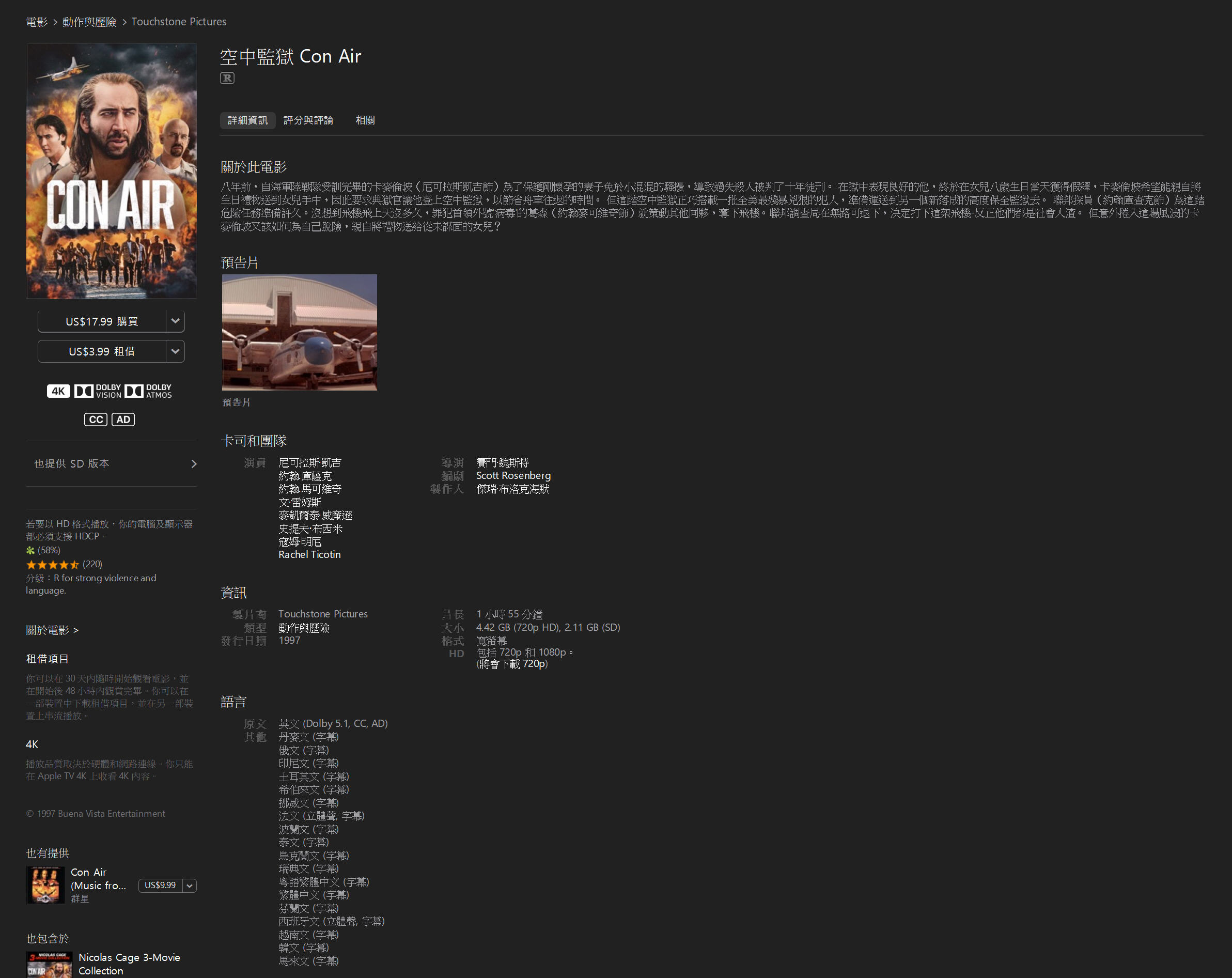Click the Dolby Vision badge
1232x978 pixels.
pyautogui.click(x=98, y=391)
